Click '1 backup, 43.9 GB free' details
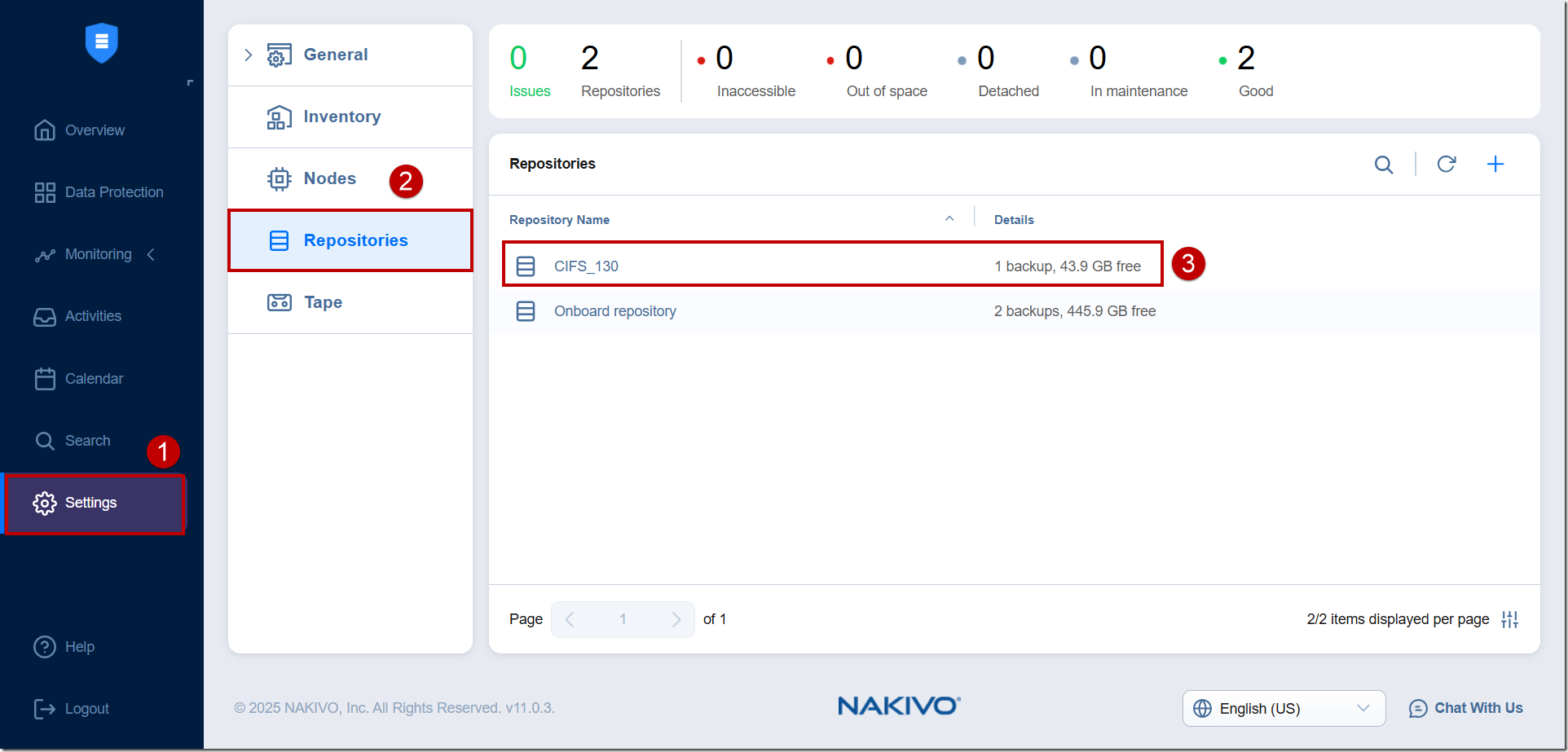 point(1068,266)
